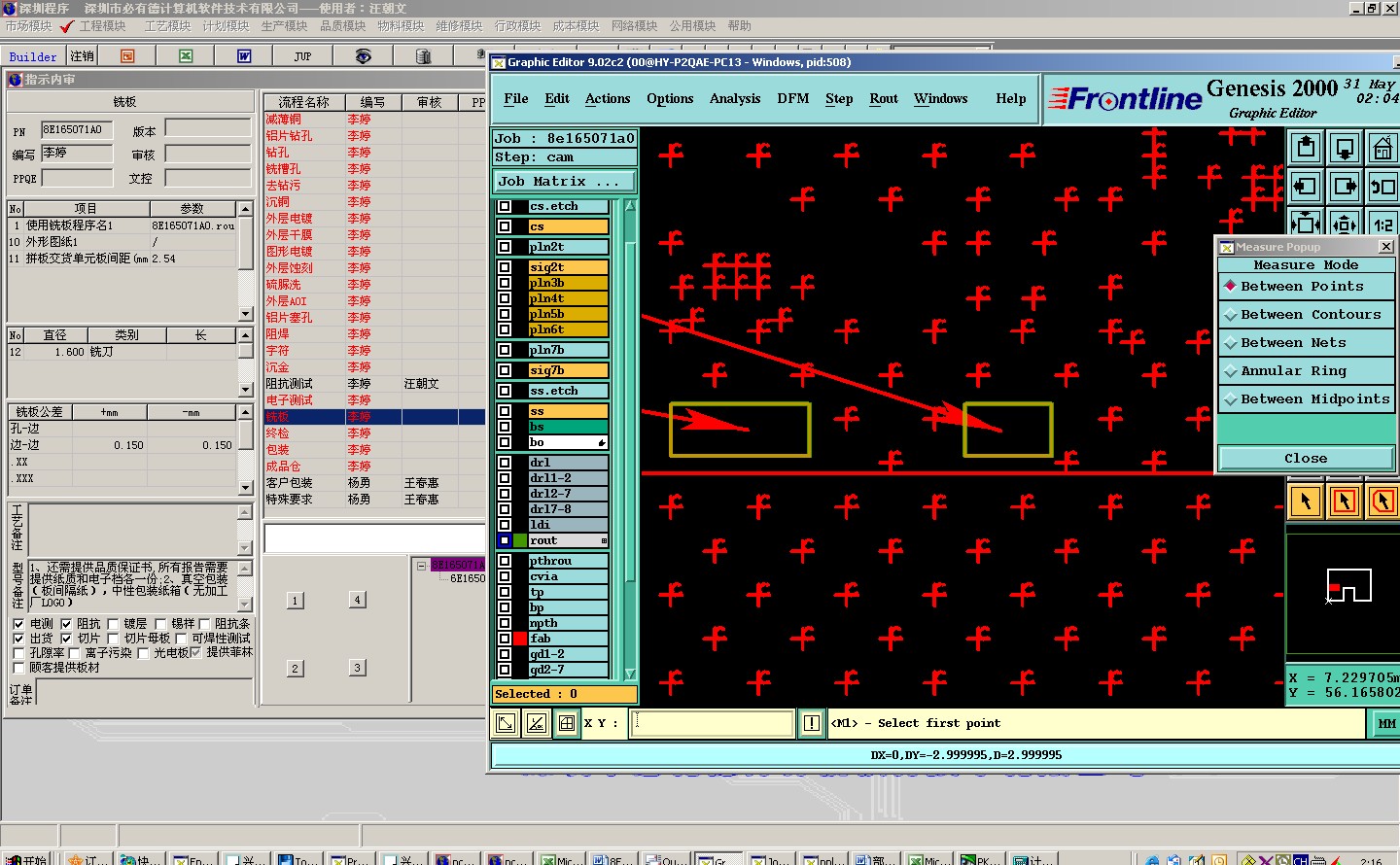
Task: Click the red color swatch of fab layer
Action: [x=520, y=639]
